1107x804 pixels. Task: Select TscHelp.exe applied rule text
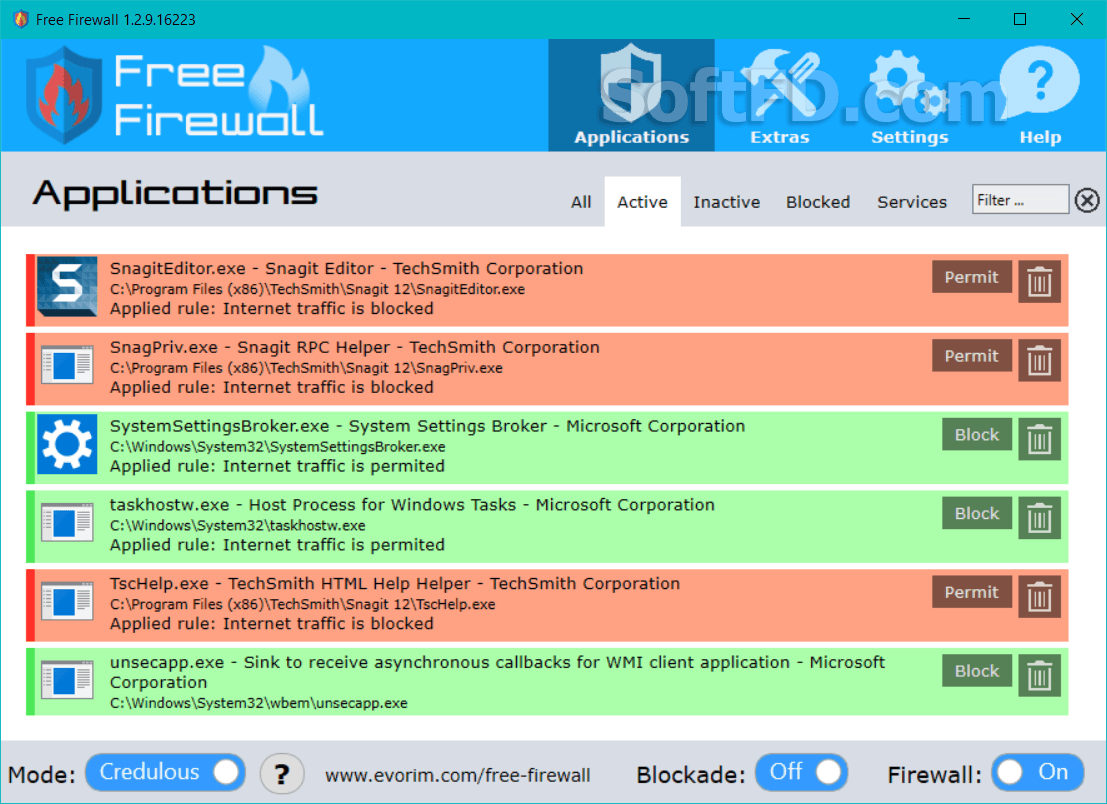272,623
